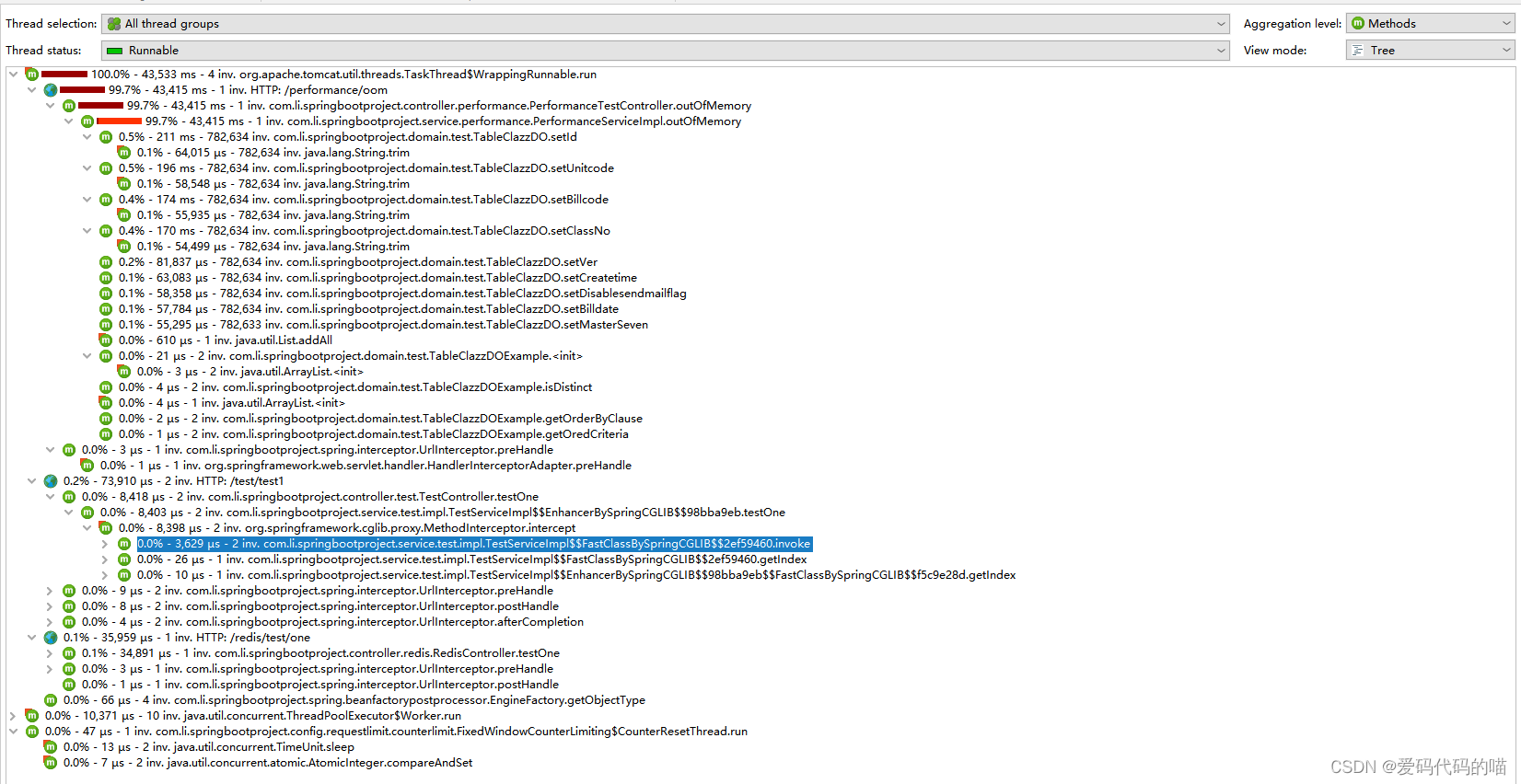Click method icon of TableClazzDO.setVer
The image size is (1521, 784).
tap(106, 262)
